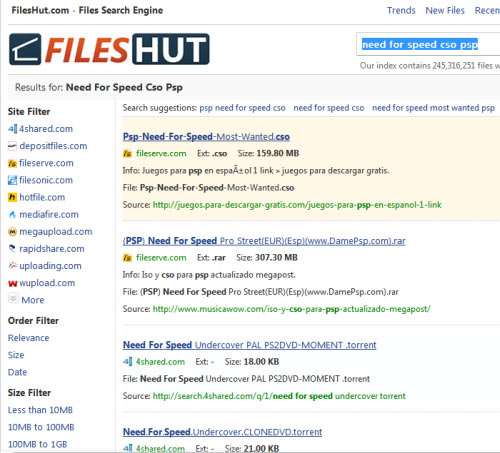Filter results by mediafire.com

[49, 215]
